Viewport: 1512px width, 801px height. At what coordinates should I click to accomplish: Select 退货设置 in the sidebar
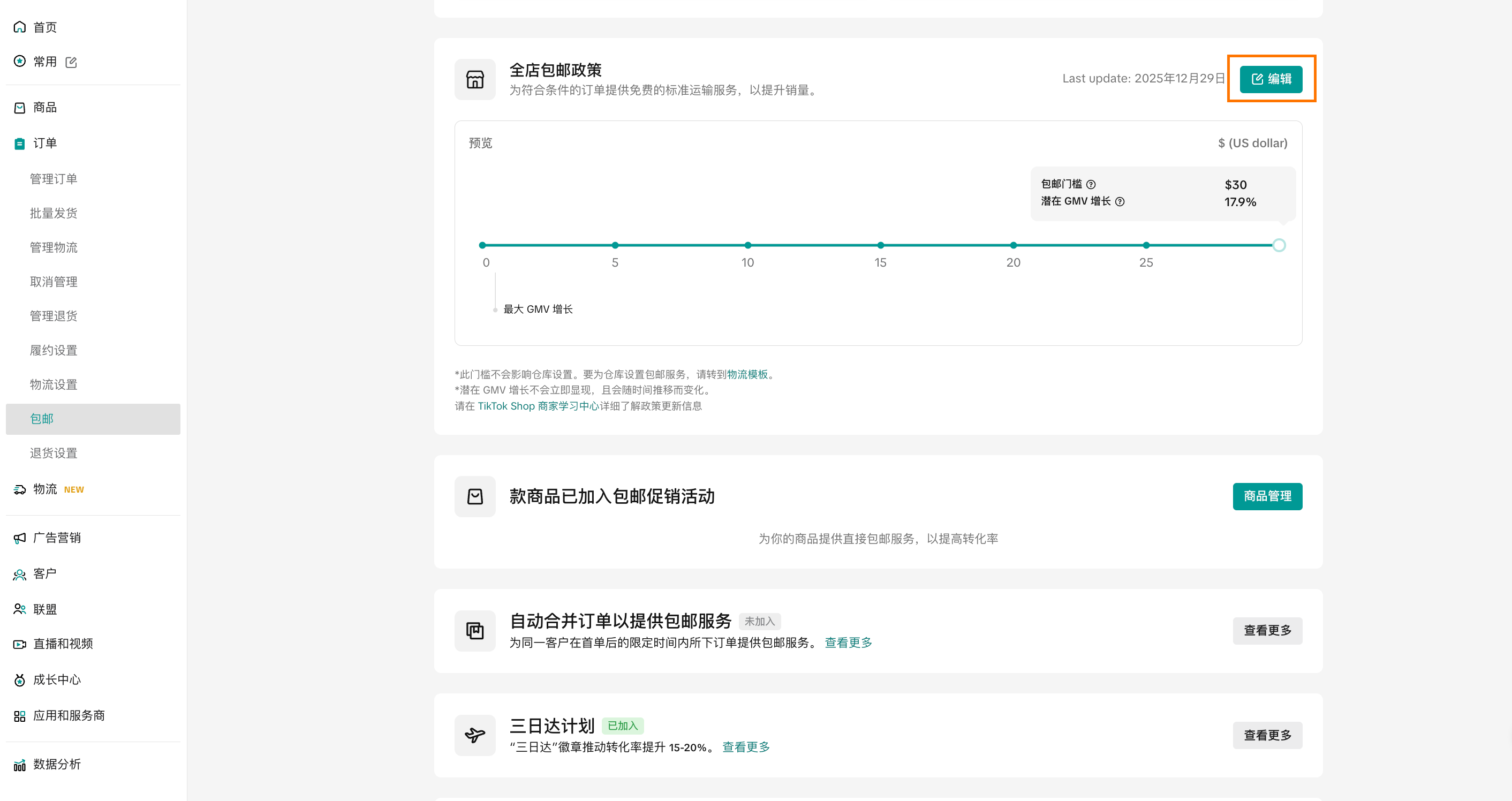coord(54,453)
